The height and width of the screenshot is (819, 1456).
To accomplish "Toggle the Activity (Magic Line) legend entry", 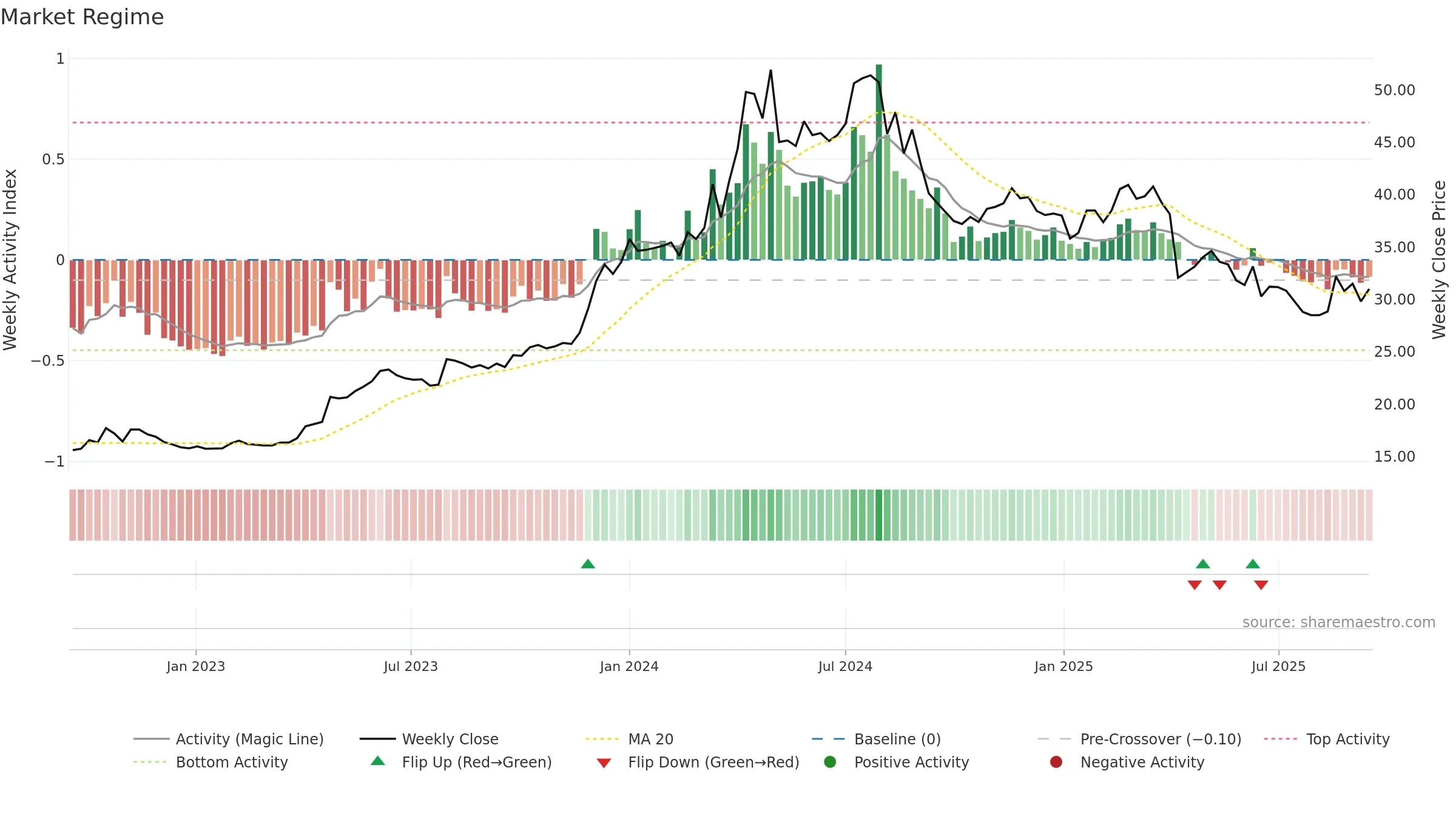I will click(229, 739).
